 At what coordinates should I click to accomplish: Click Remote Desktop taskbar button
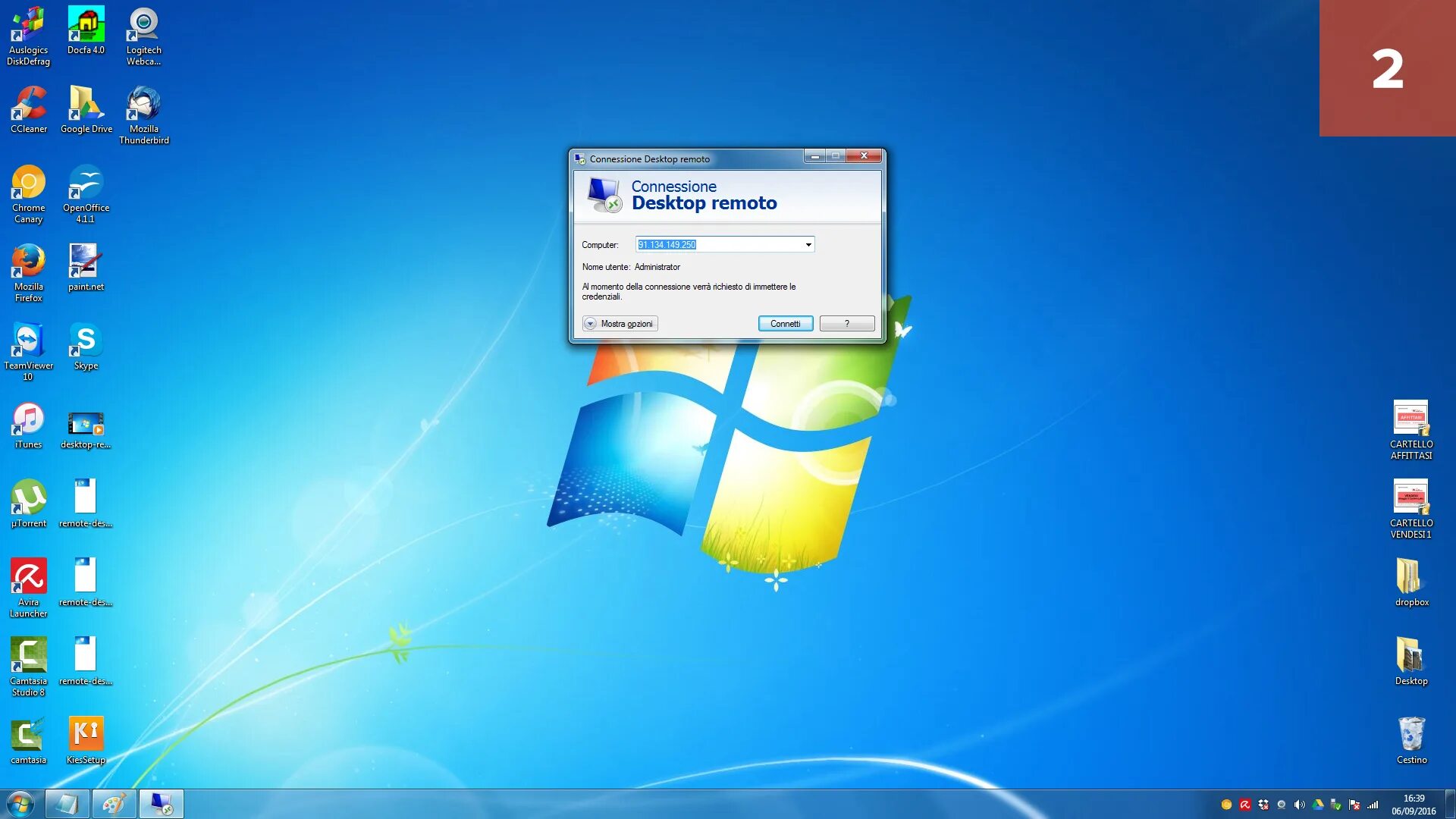click(161, 804)
